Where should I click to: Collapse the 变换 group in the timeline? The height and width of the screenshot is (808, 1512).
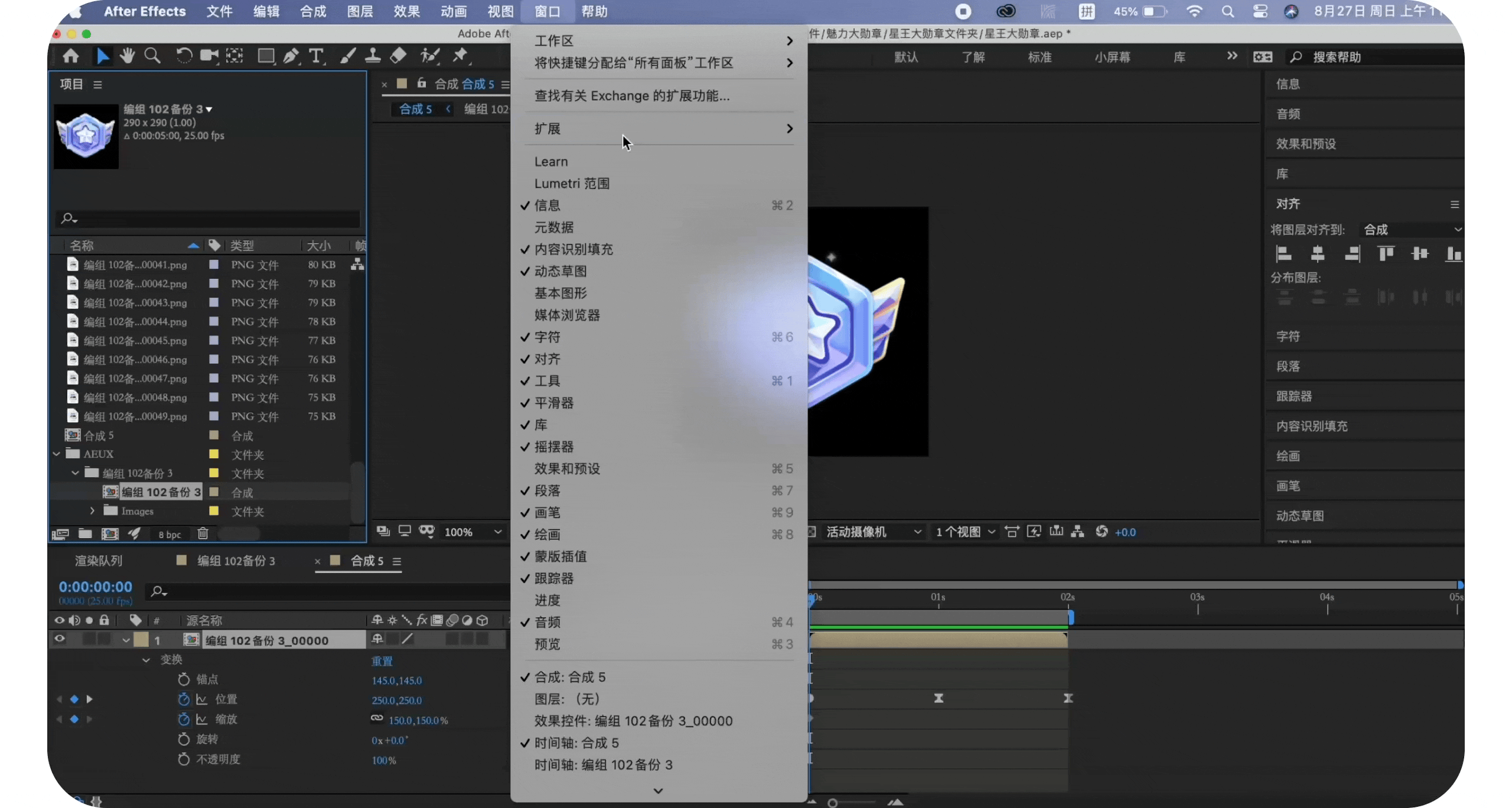tap(146, 660)
